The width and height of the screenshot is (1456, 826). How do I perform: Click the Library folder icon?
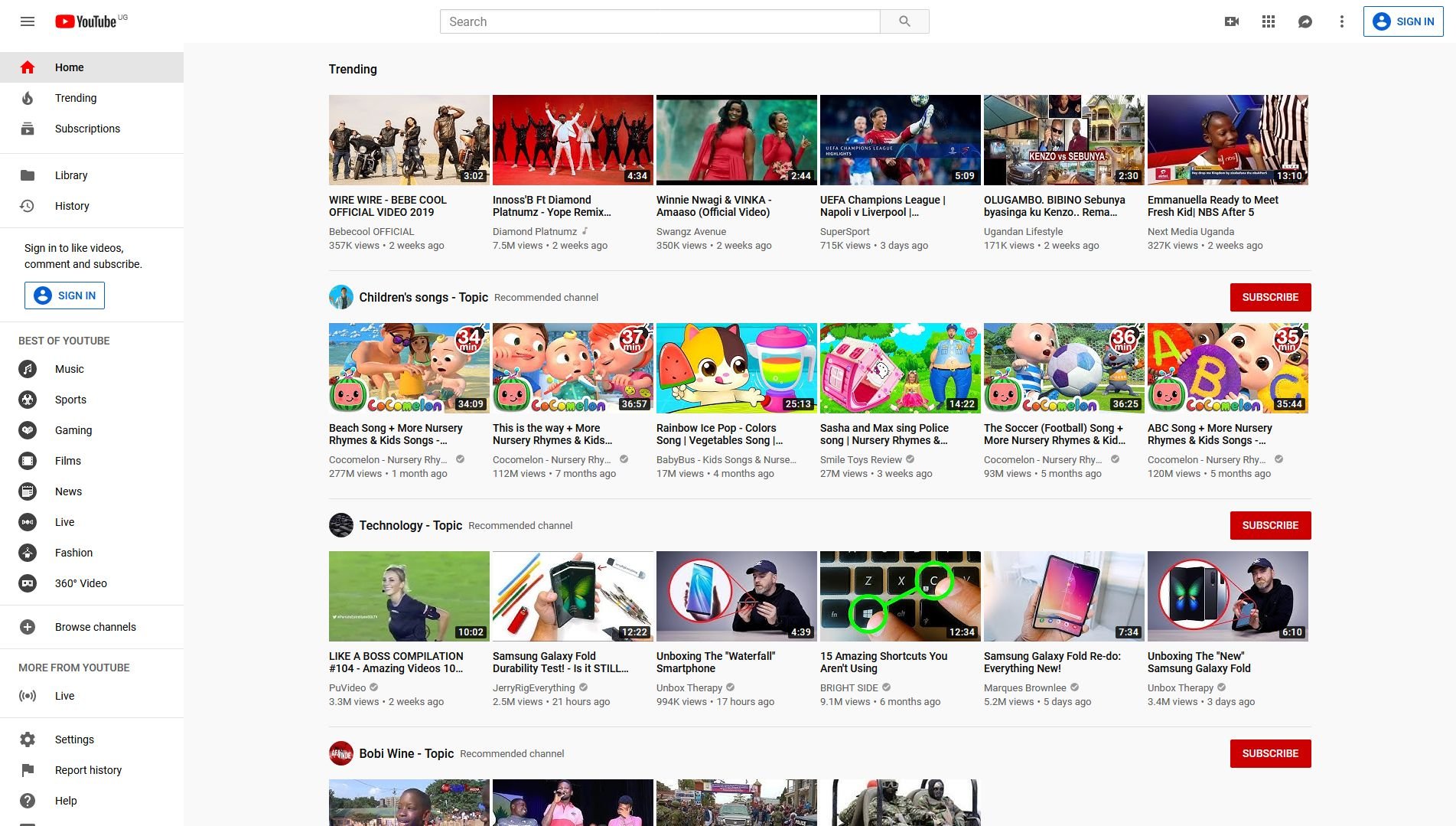point(28,175)
